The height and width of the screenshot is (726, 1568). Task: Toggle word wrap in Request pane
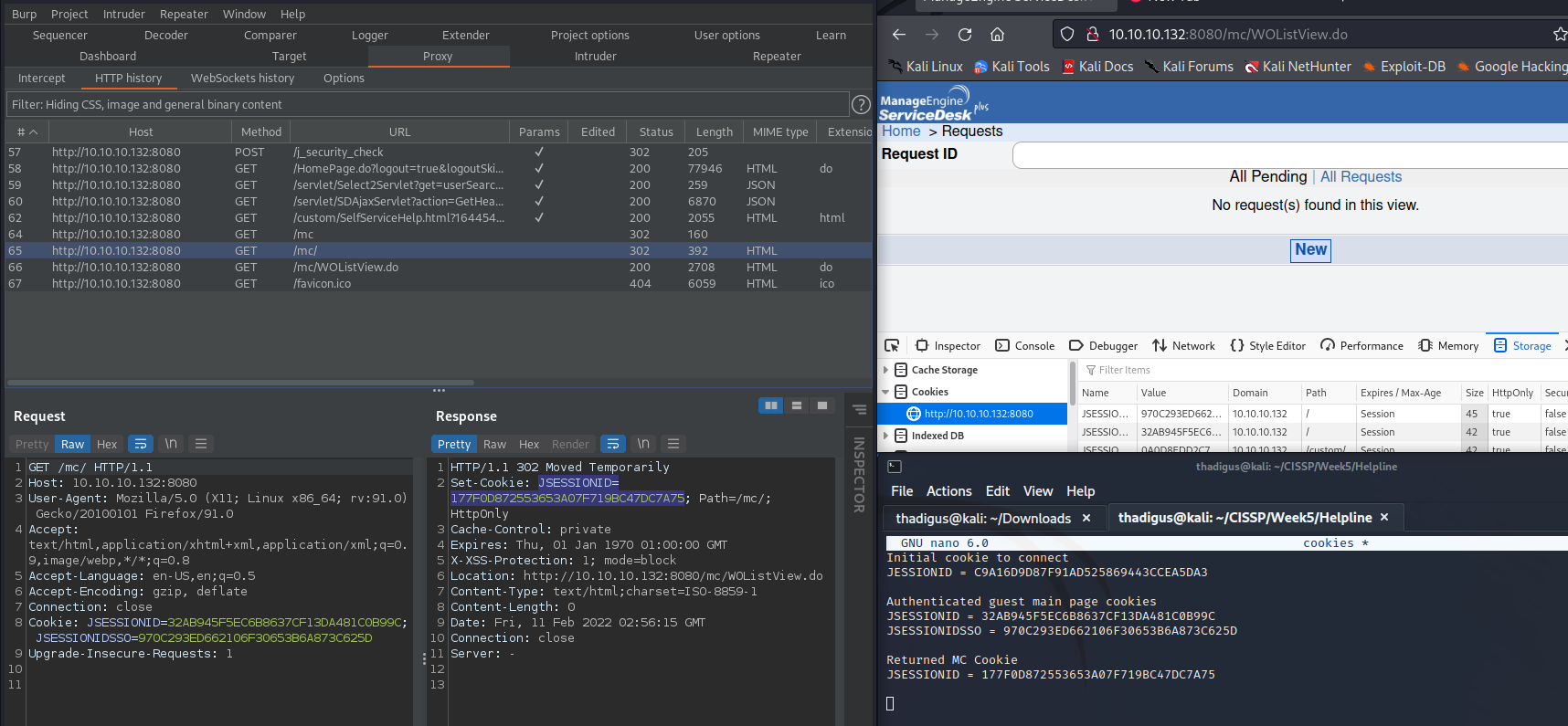[x=141, y=444]
